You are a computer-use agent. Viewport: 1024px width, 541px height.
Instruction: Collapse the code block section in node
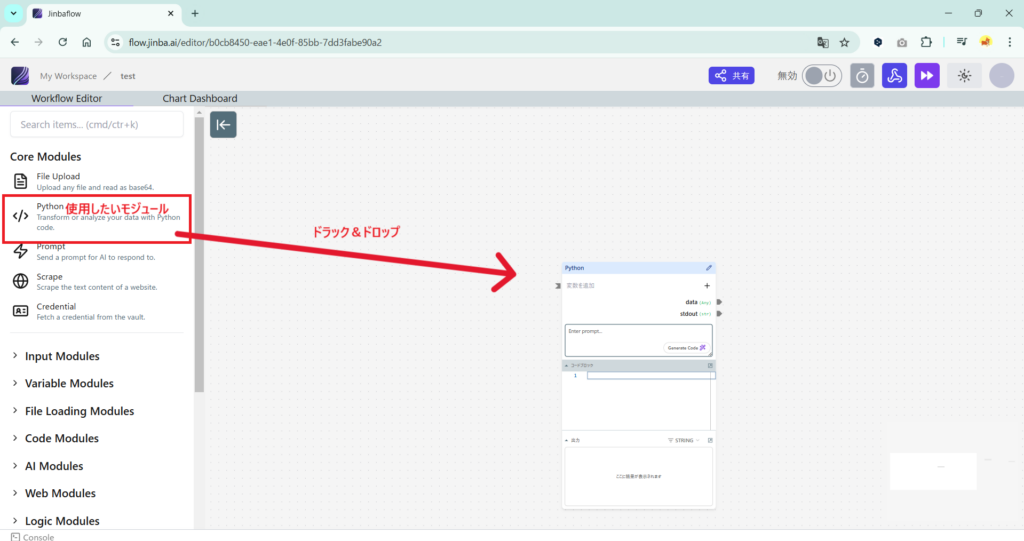pos(566,366)
